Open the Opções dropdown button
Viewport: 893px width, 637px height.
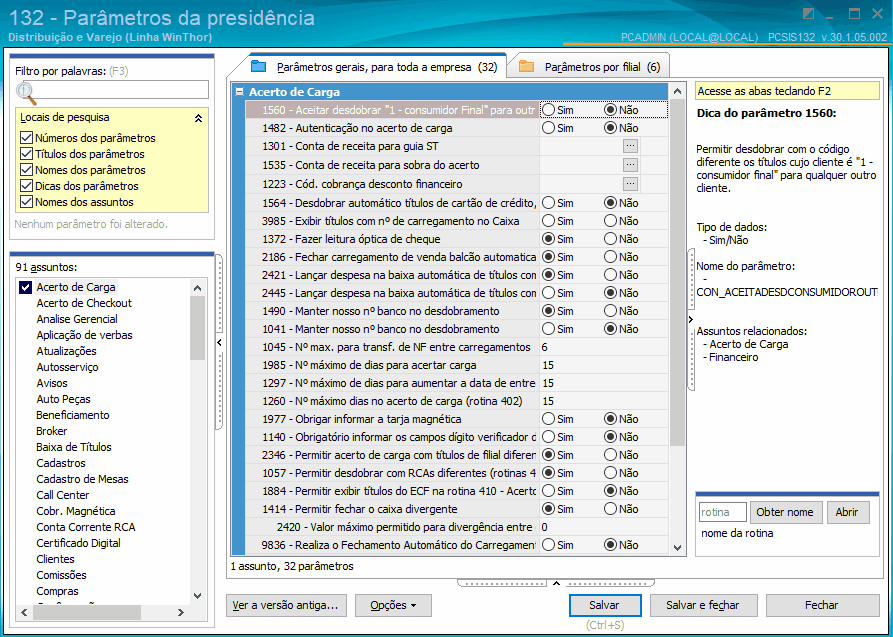pyautogui.click(x=393, y=605)
